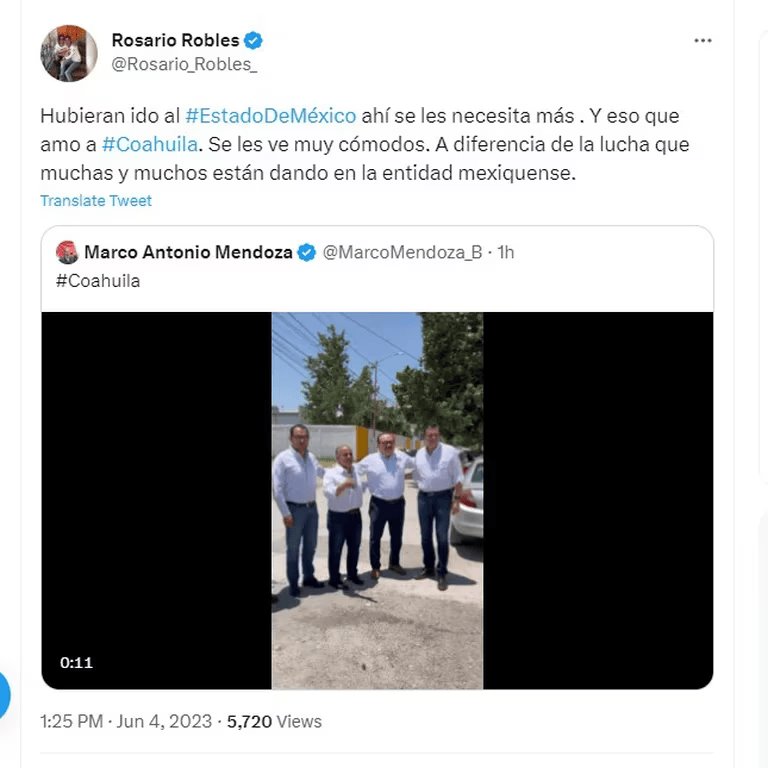Open @Rosario_Robles_ handle
Viewport: 768px width, 768px height.
click(x=184, y=64)
